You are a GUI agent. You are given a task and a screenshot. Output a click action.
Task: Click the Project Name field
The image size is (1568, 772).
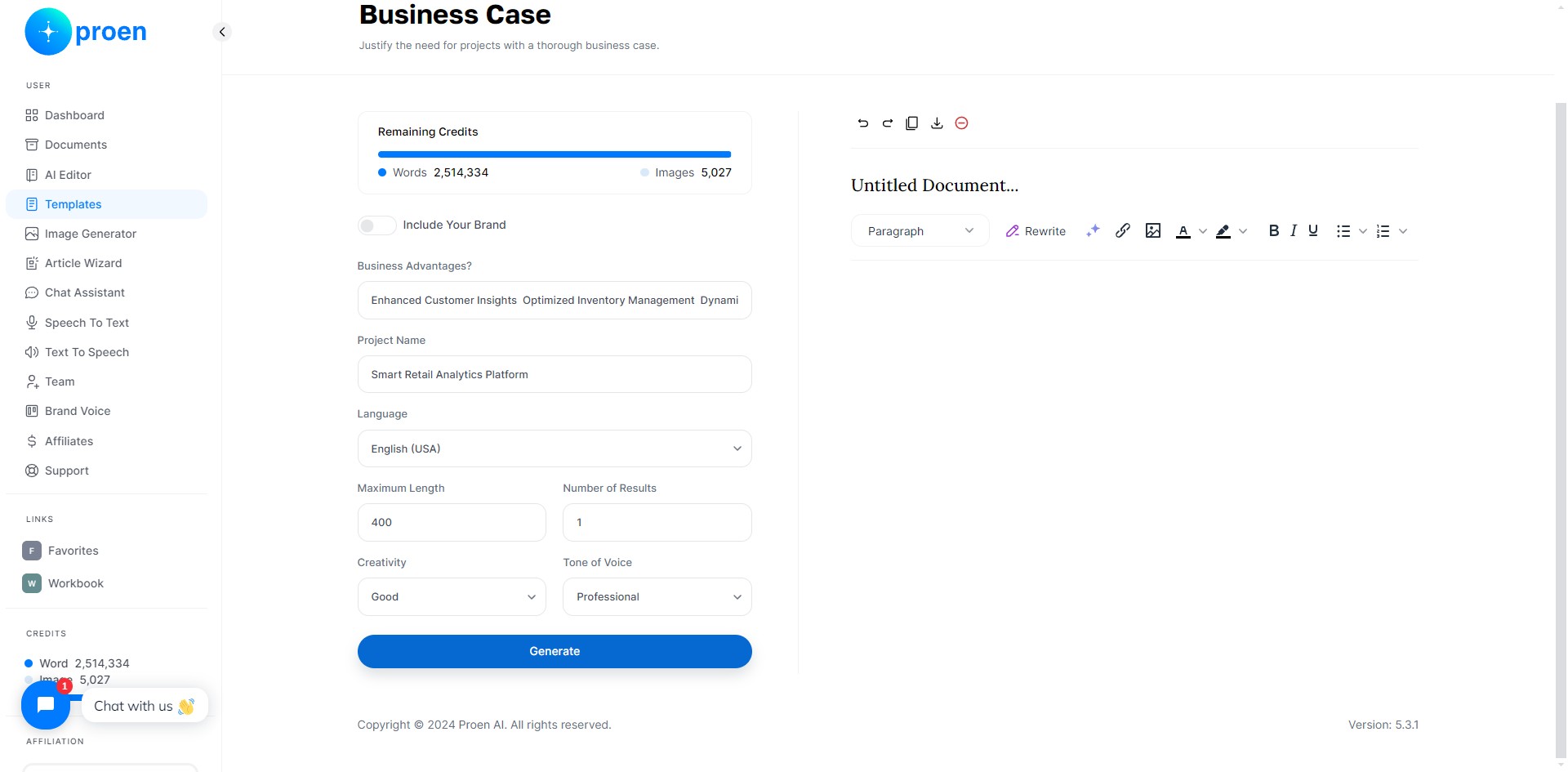pyautogui.click(x=555, y=374)
